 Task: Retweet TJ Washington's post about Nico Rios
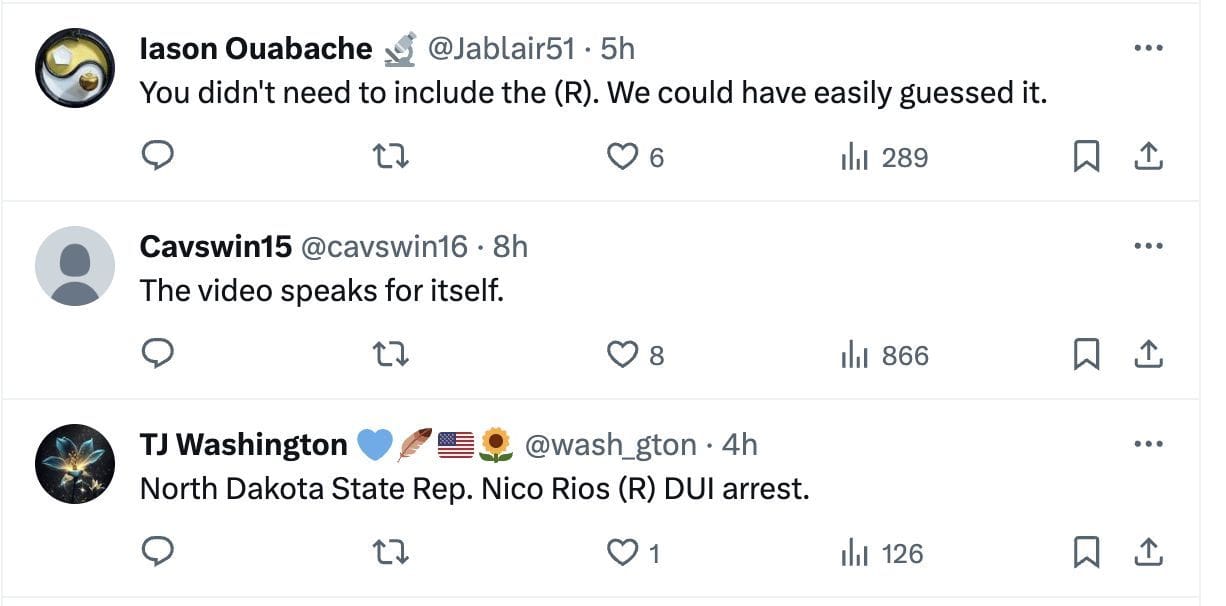392,553
